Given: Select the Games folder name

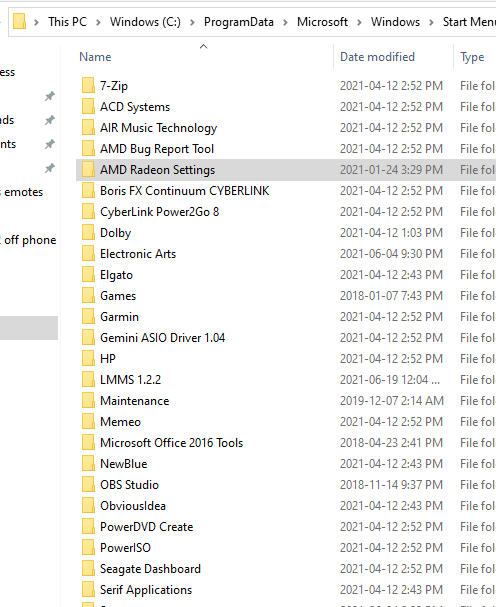Looking at the screenshot, I should 118,295.
